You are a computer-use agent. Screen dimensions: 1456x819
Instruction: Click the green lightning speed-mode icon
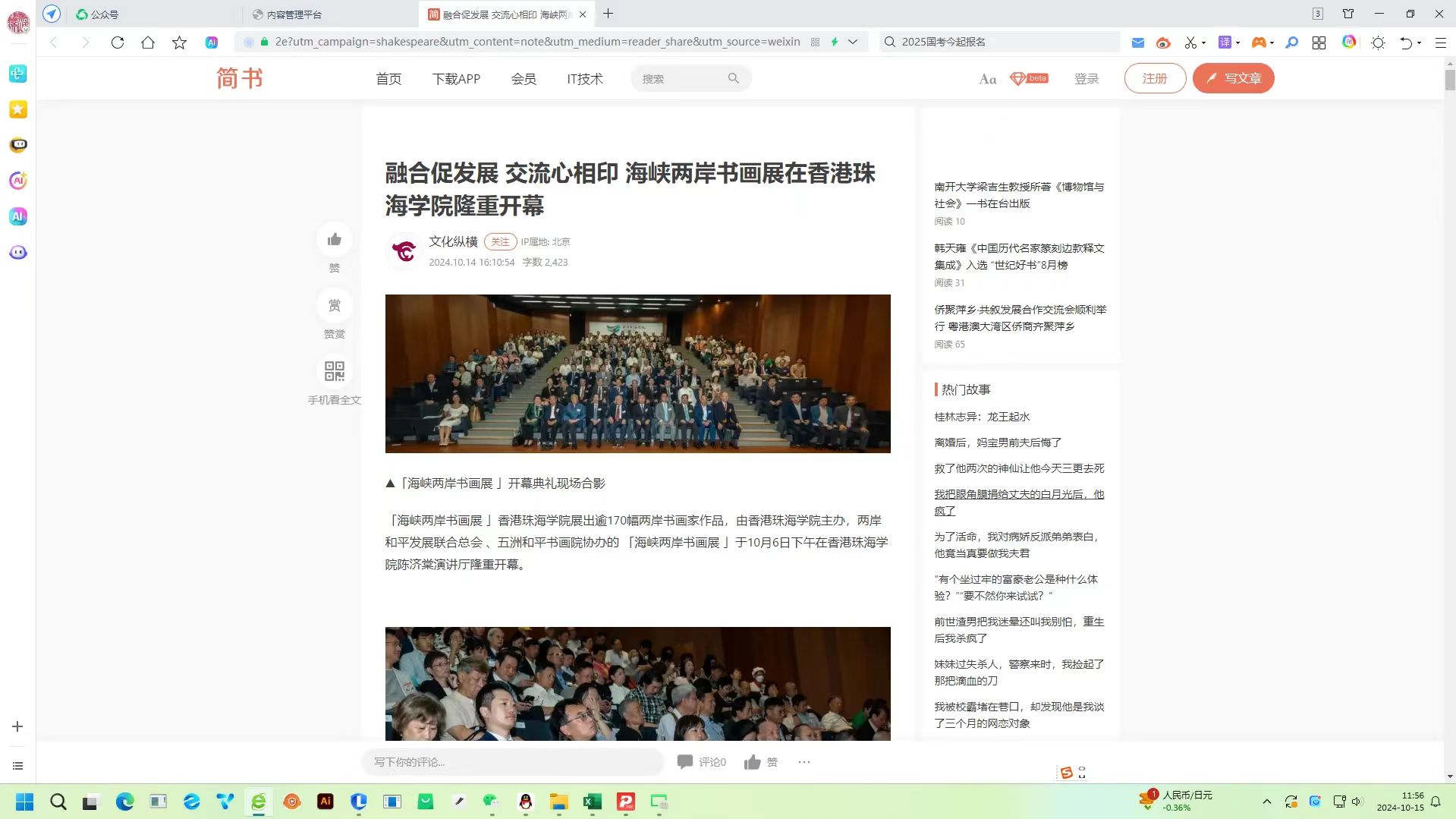click(x=834, y=42)
